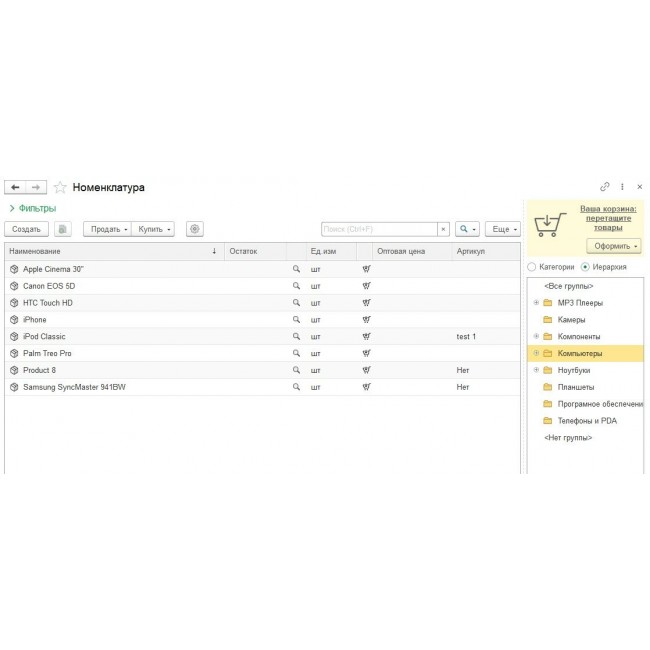Viewport: 650px width, 650px height.
Task: Select the Ноутбуки group in tree
Action: tap(574, 370)
